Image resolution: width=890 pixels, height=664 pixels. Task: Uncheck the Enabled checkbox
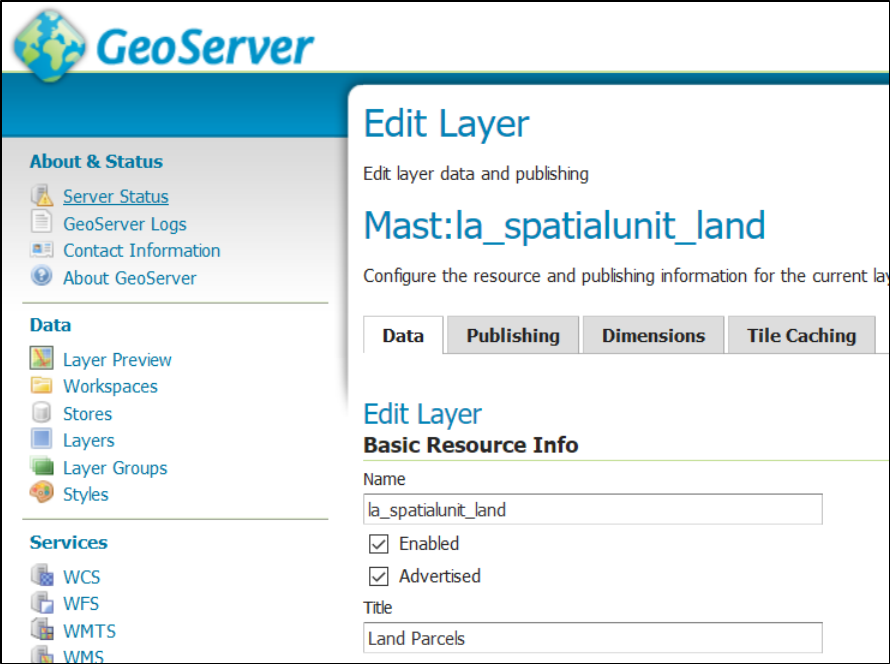378,544
